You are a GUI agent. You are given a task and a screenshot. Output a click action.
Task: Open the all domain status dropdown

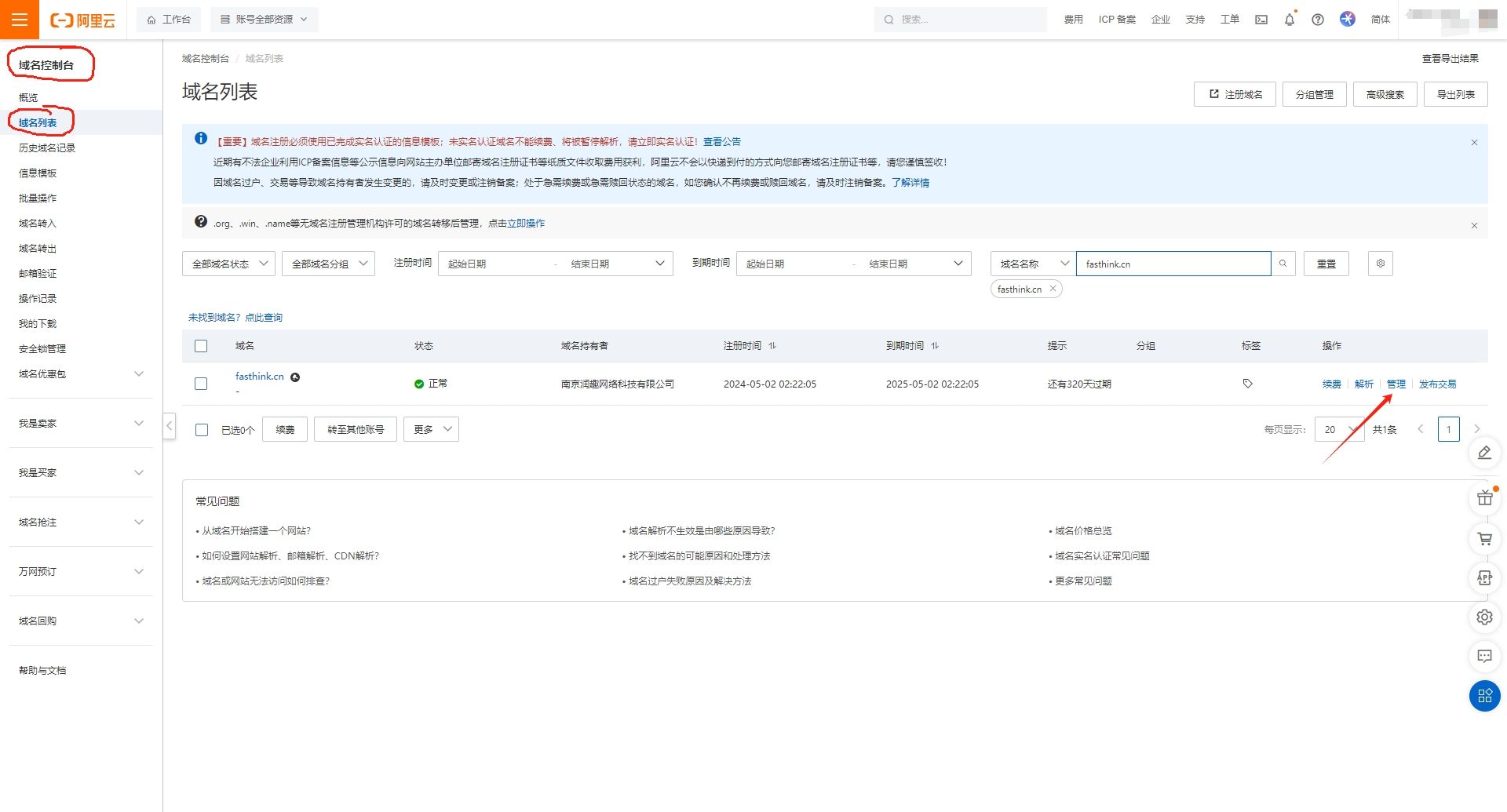(x=228, y=264)
